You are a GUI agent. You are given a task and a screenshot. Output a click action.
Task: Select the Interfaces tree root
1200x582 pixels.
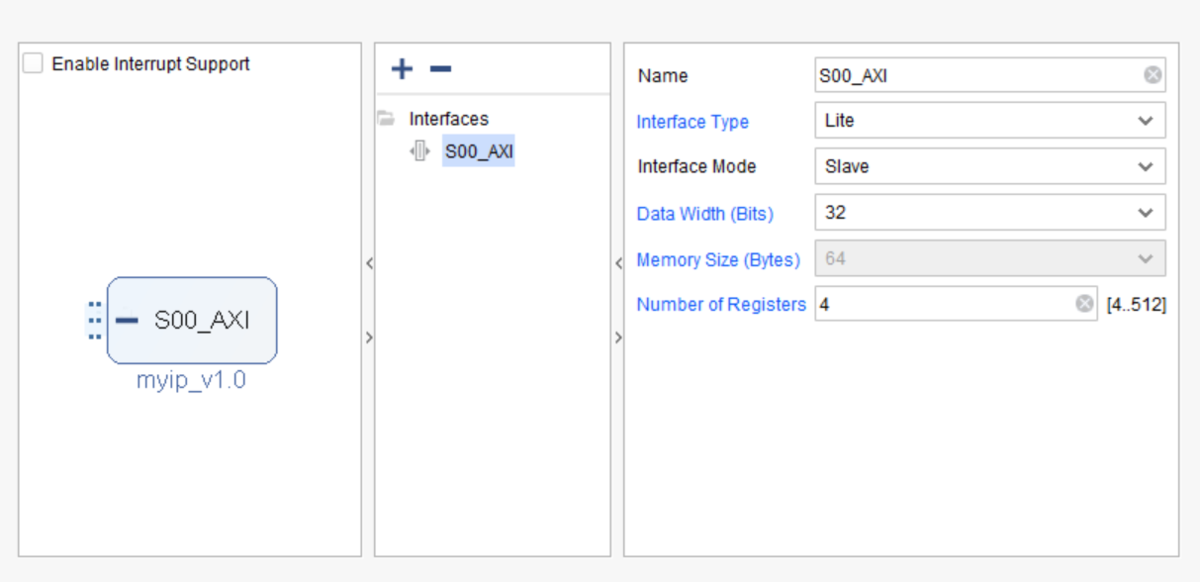click(x=448, y=119)
